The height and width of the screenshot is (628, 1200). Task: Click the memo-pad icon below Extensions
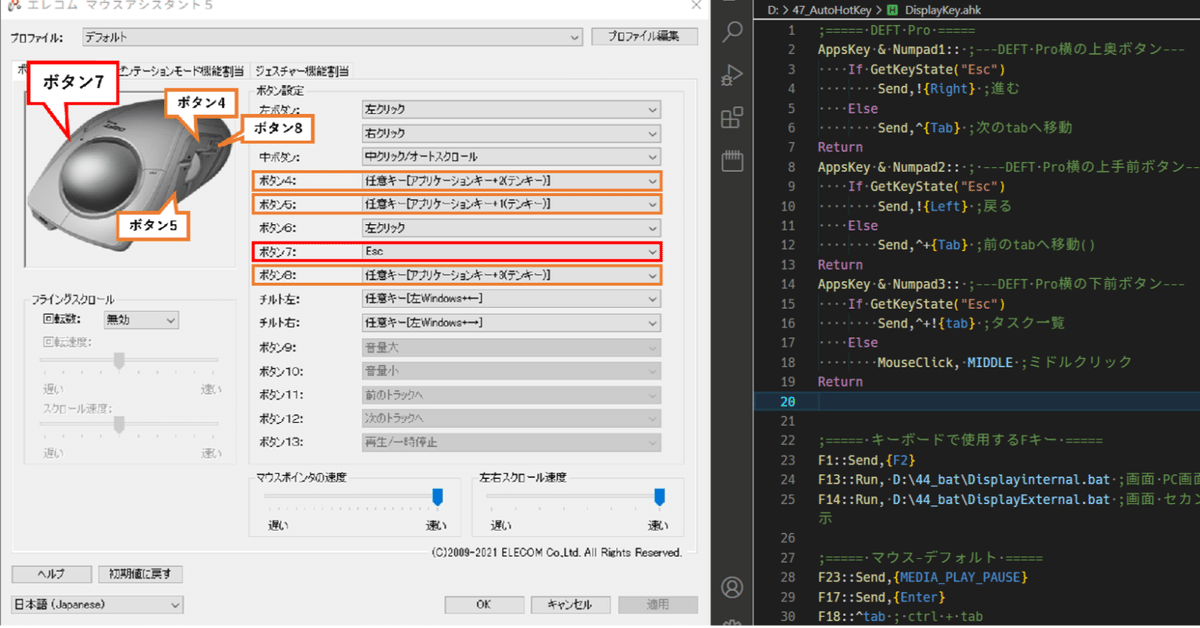732,161
